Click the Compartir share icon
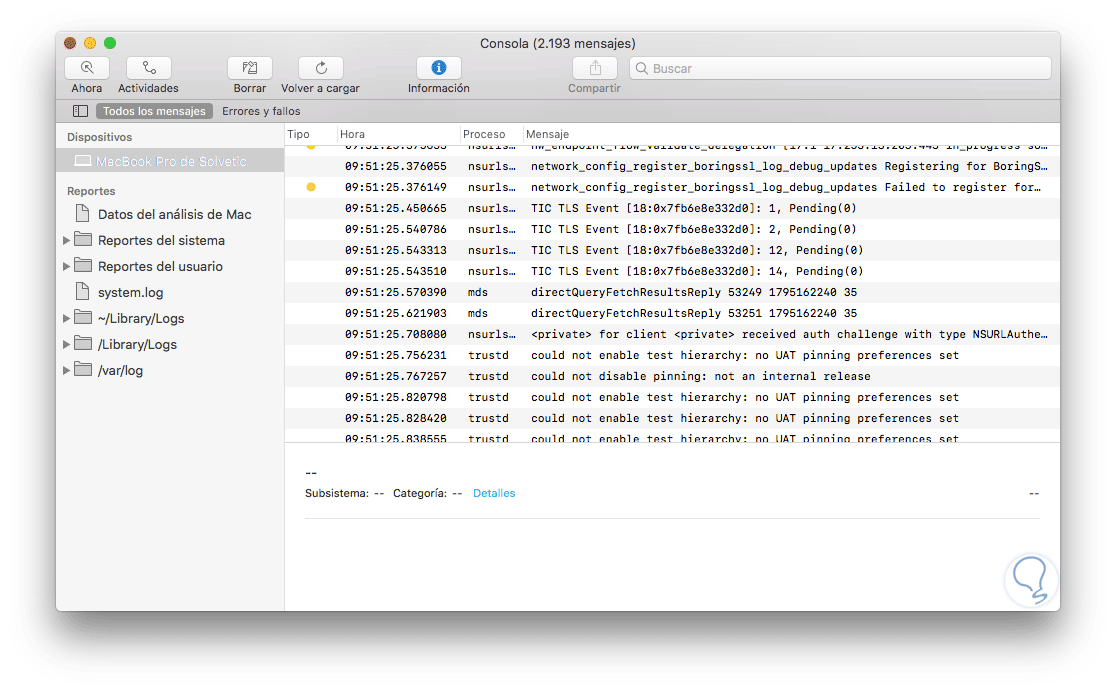The image size is (1116, 691). [x=595, y=68]
